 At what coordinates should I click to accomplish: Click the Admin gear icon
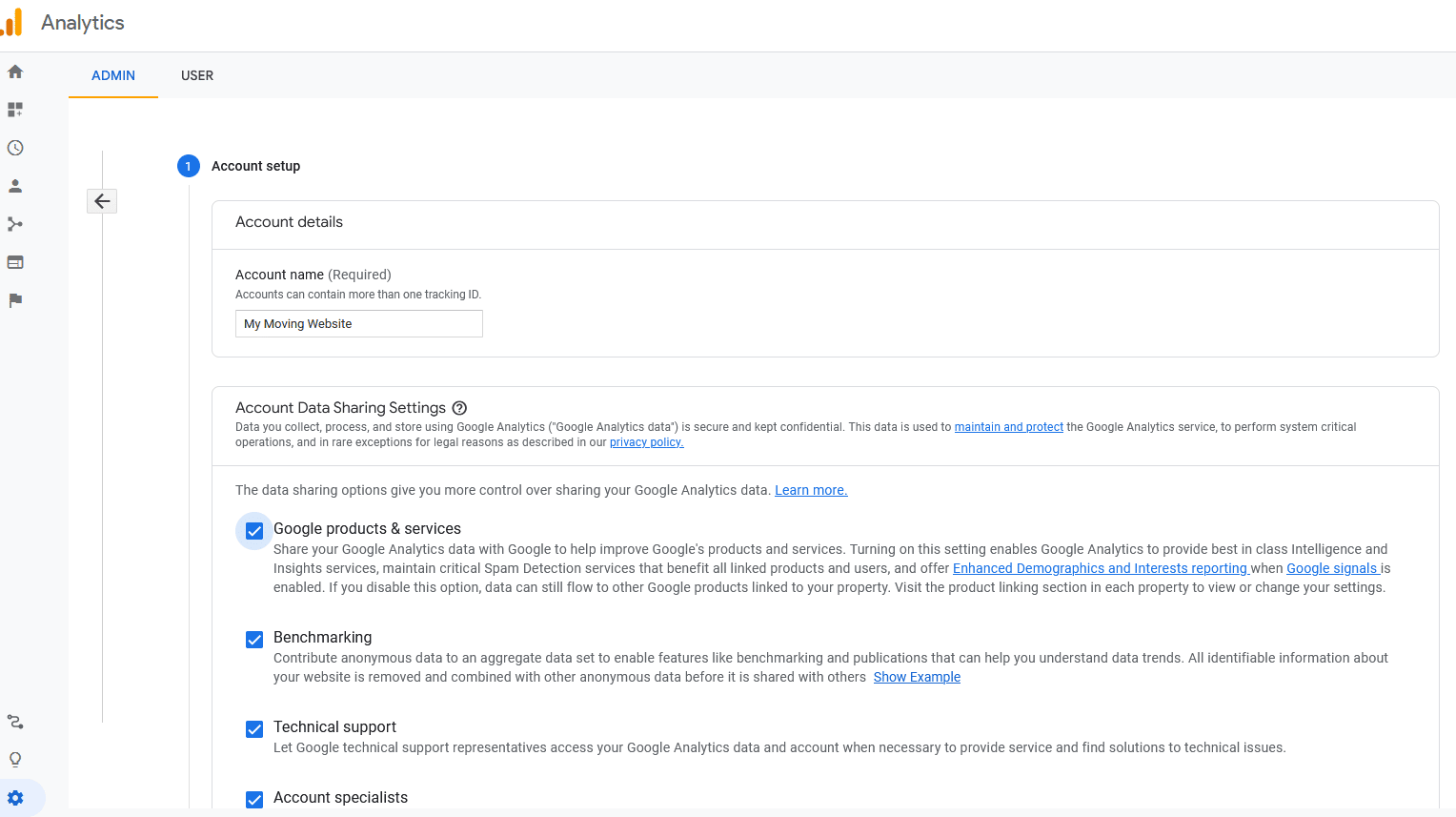point(15,798)
